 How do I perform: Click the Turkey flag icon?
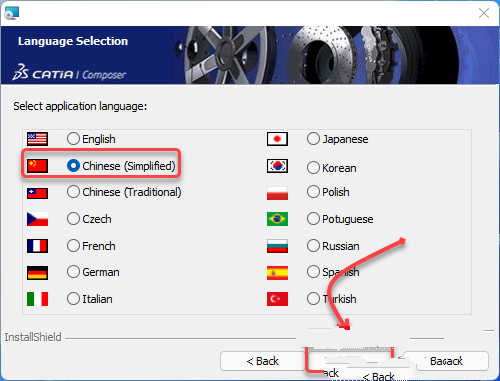click(277, 299)
